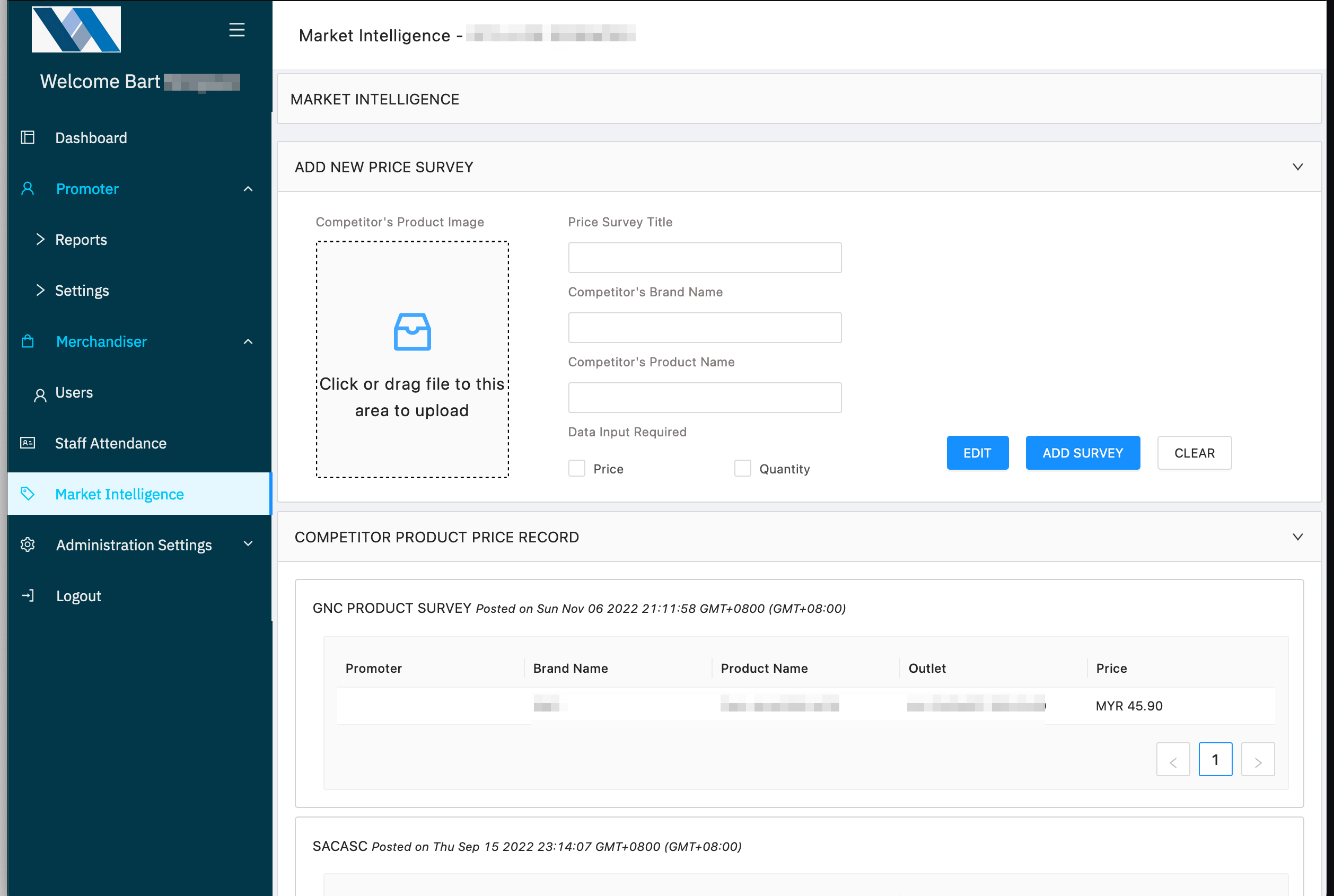The height and width of the screenshot is (896, 1334).
Task: Focus the Price Survey Title field
Action: coord(704,258)
